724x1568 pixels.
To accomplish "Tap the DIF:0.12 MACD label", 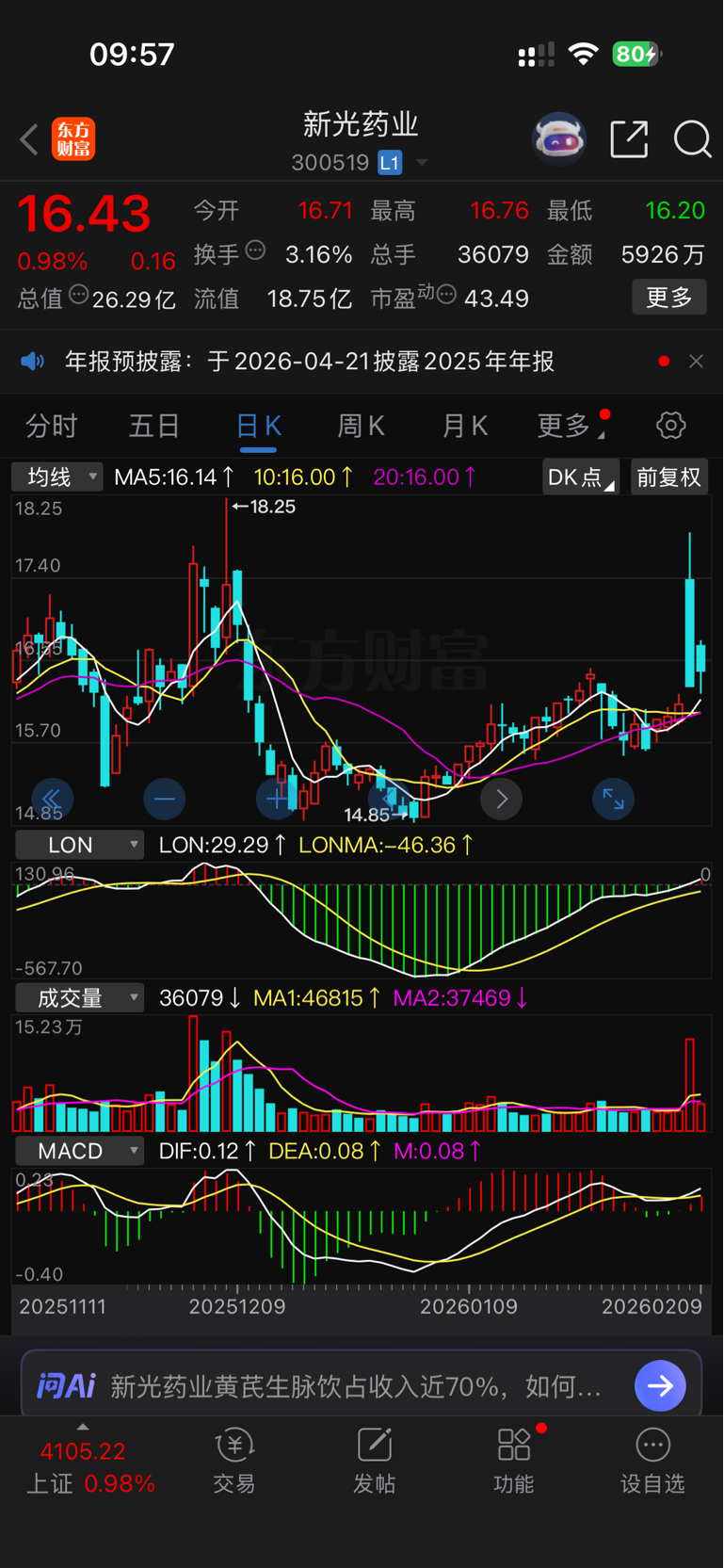I will tap(208, 1151).
